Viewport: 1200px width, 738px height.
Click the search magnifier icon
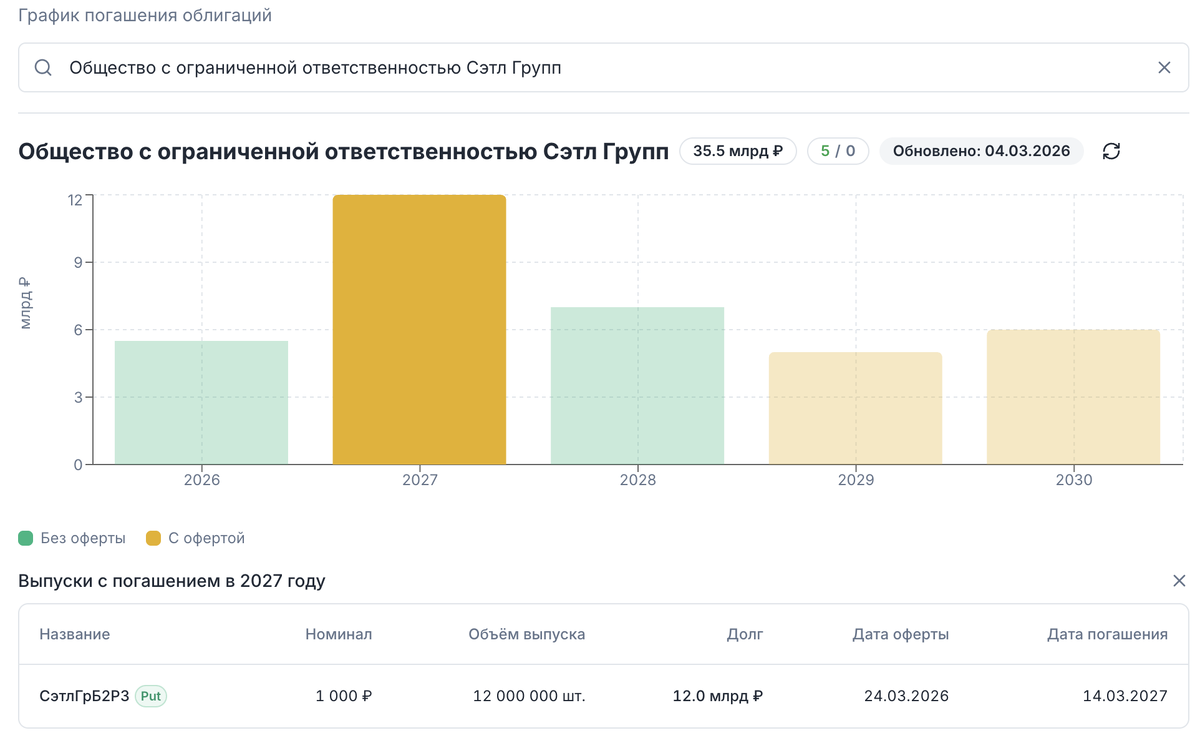click(43, 68)
